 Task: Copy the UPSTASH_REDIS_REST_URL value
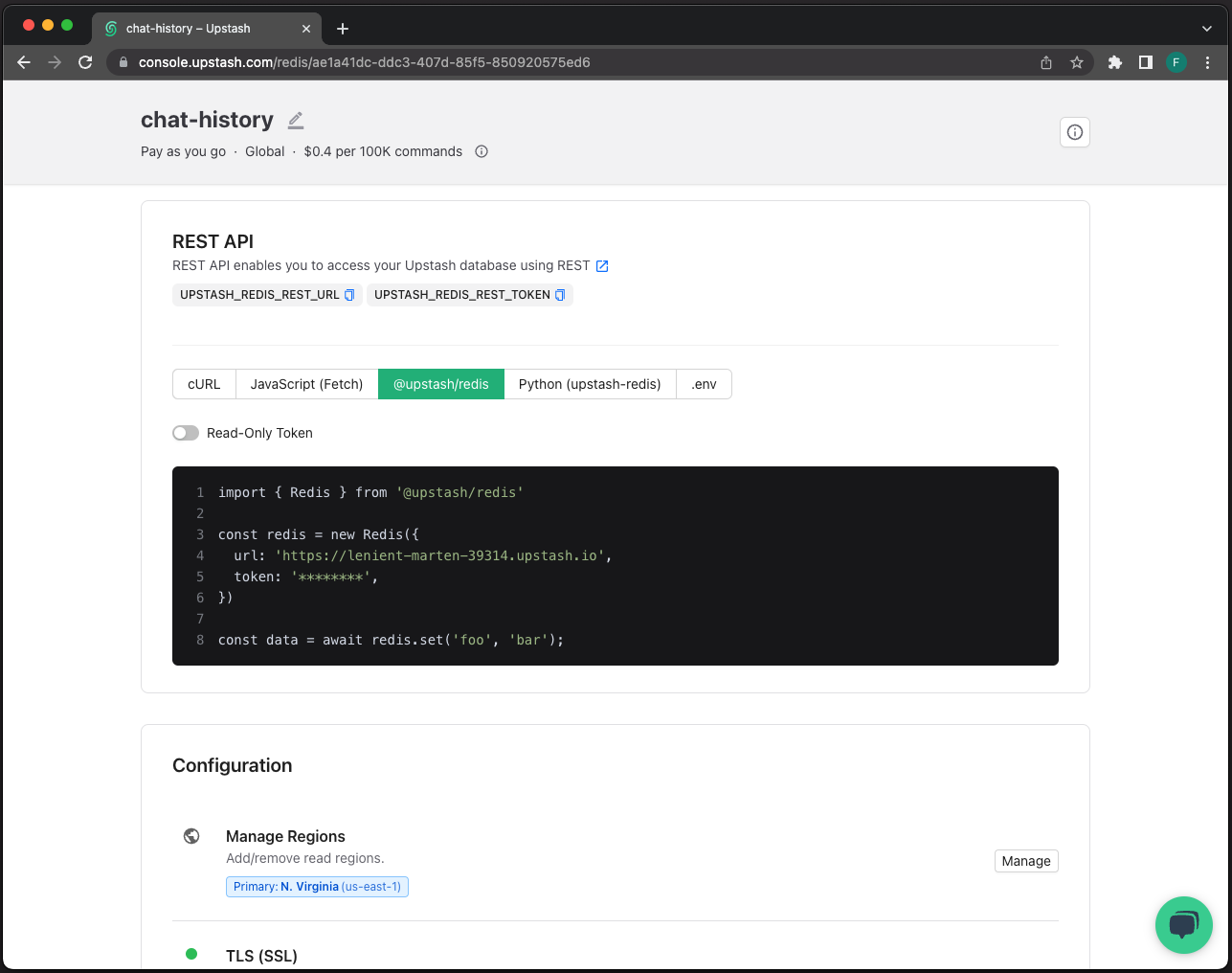347,295
